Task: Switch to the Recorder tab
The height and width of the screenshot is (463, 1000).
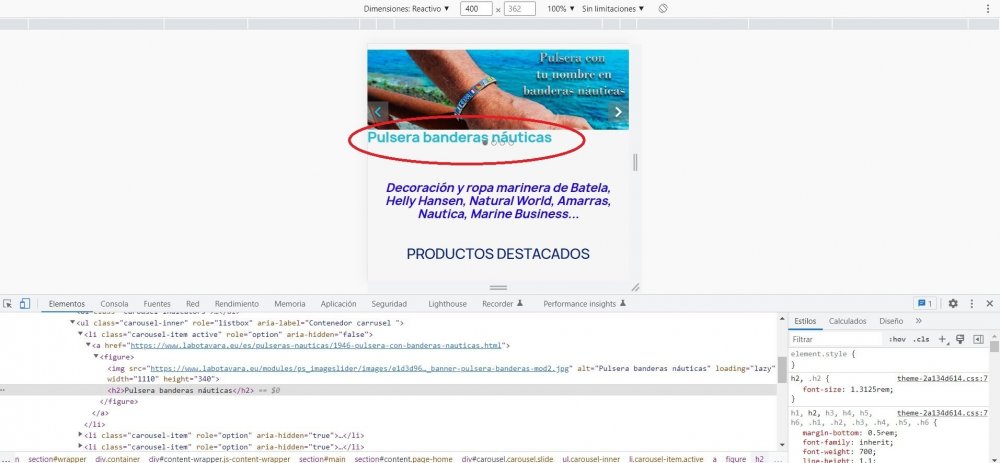Action: [503, 304]
